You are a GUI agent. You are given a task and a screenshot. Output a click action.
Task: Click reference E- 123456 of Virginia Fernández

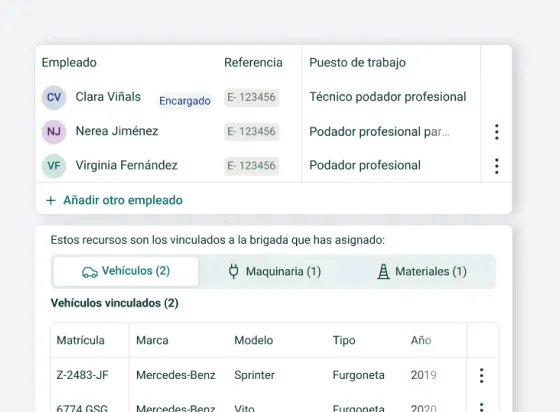pyautogui.click(x=251, y=166)
